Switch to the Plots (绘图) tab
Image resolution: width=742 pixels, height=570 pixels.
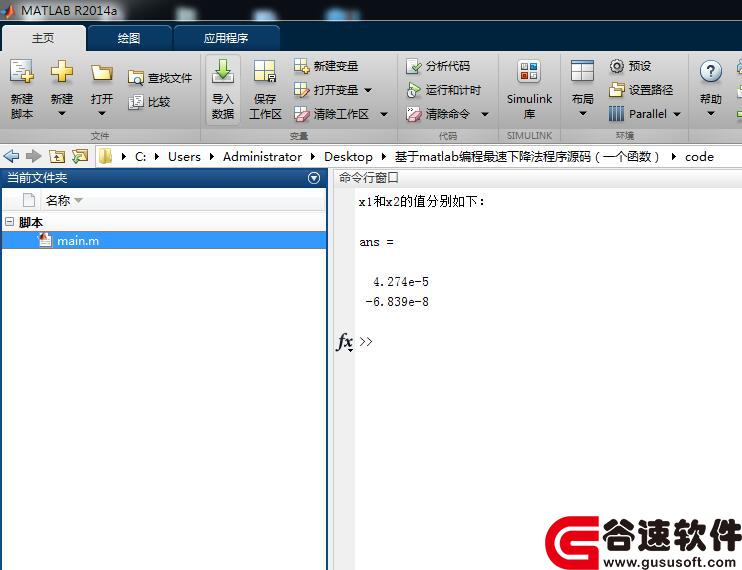point(129,38)
